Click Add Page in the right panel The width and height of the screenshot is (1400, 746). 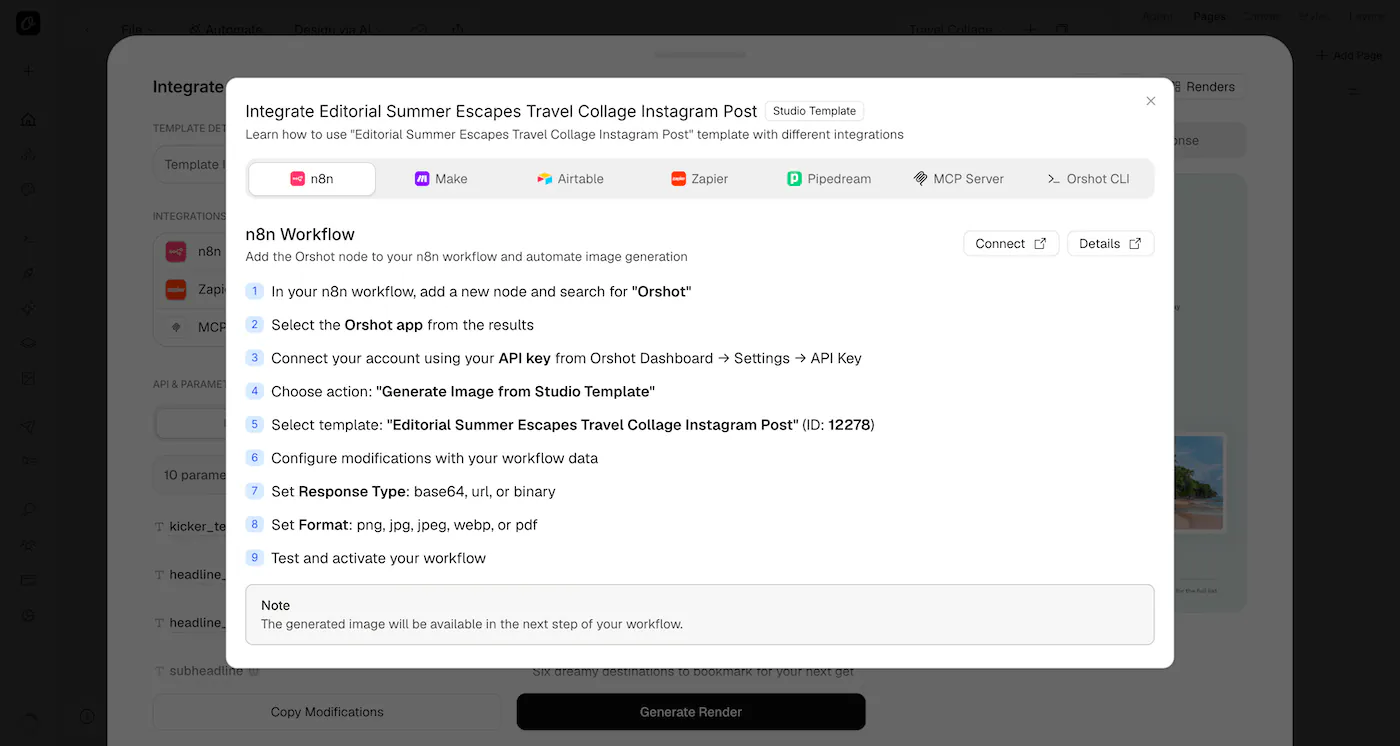(1349, 56)
